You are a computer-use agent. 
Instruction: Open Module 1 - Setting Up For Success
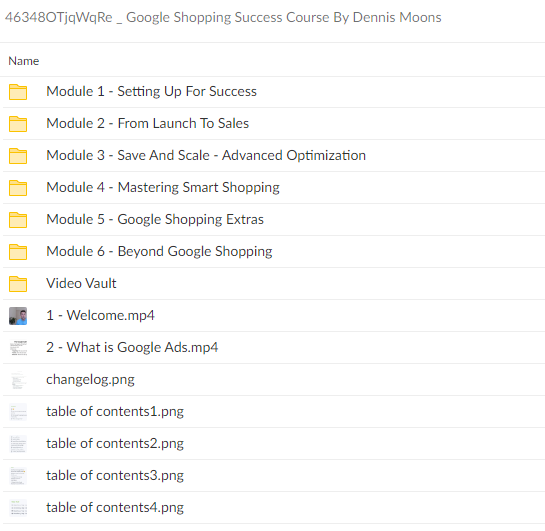click(x=152, y=91)
